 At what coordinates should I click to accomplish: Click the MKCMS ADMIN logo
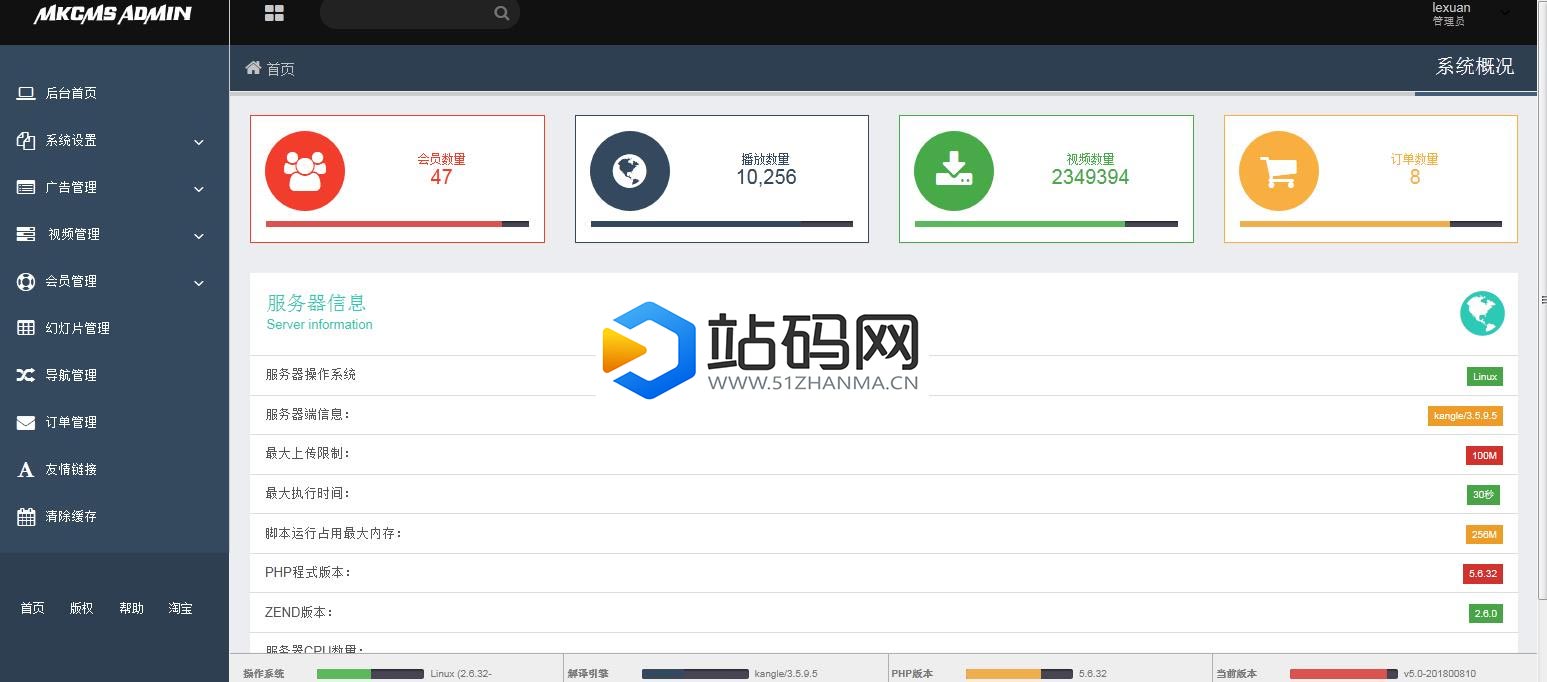point(113,14)
